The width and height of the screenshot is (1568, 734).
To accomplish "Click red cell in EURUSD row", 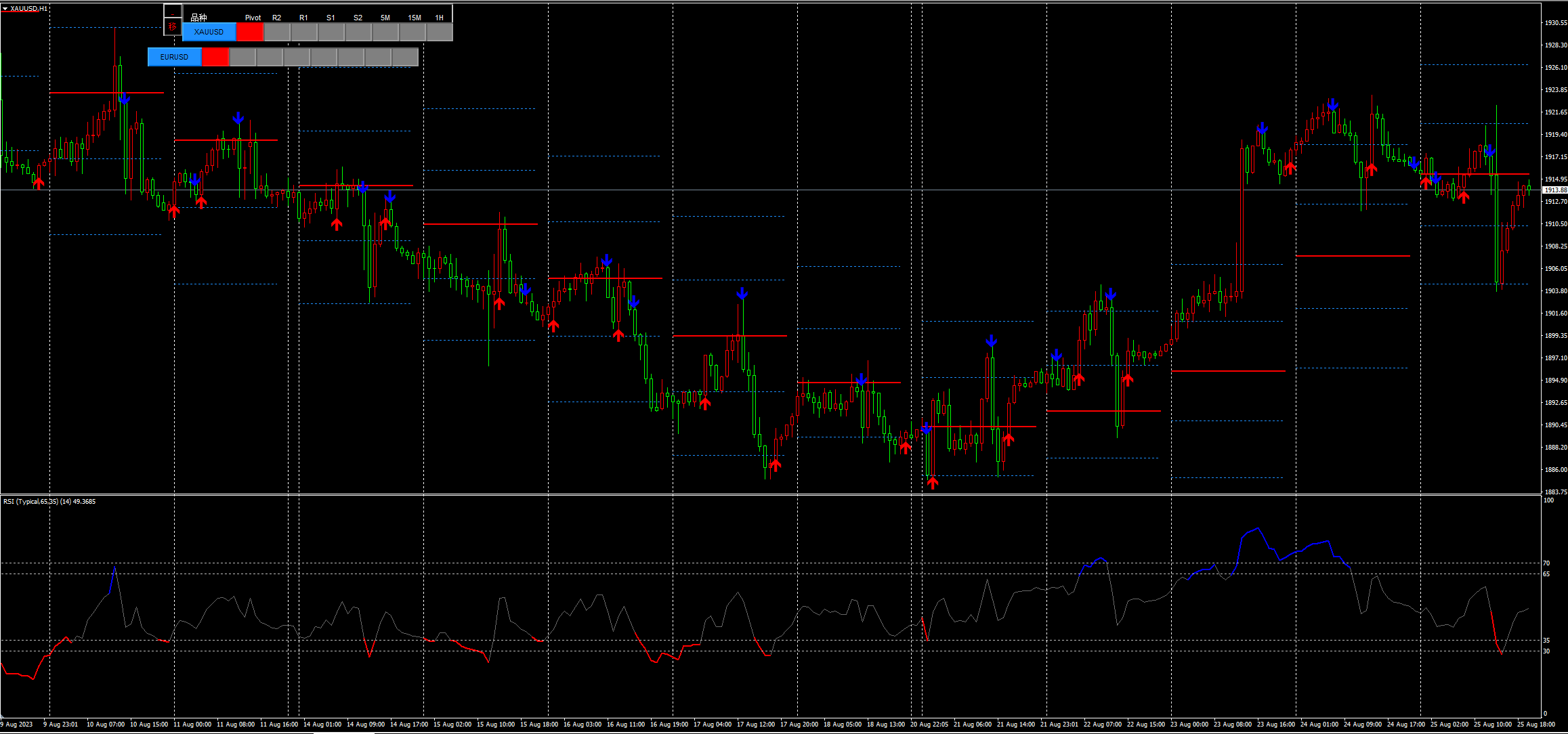I will tap(215, 57).
